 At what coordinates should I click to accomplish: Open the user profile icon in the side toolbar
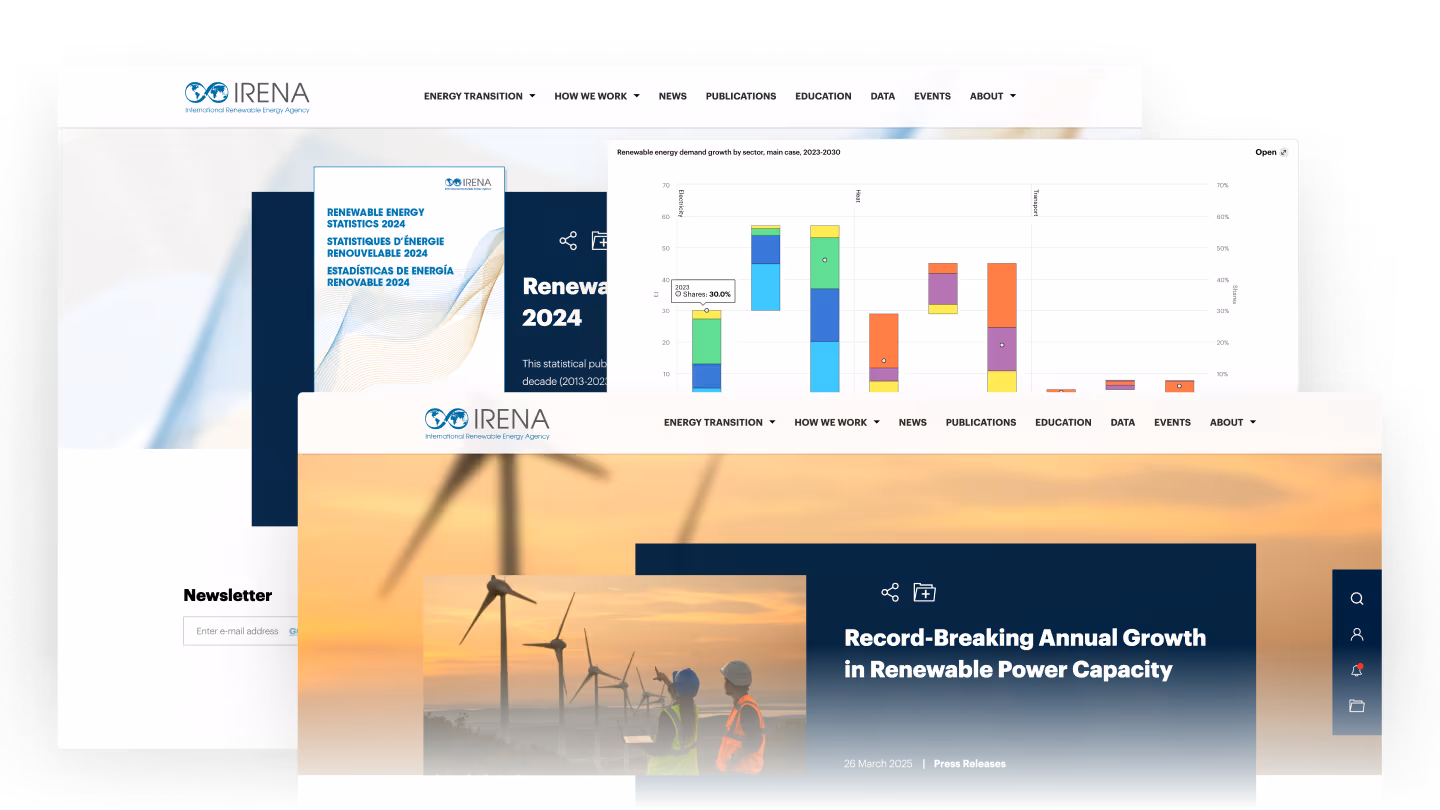click(x=1357, y=634)
